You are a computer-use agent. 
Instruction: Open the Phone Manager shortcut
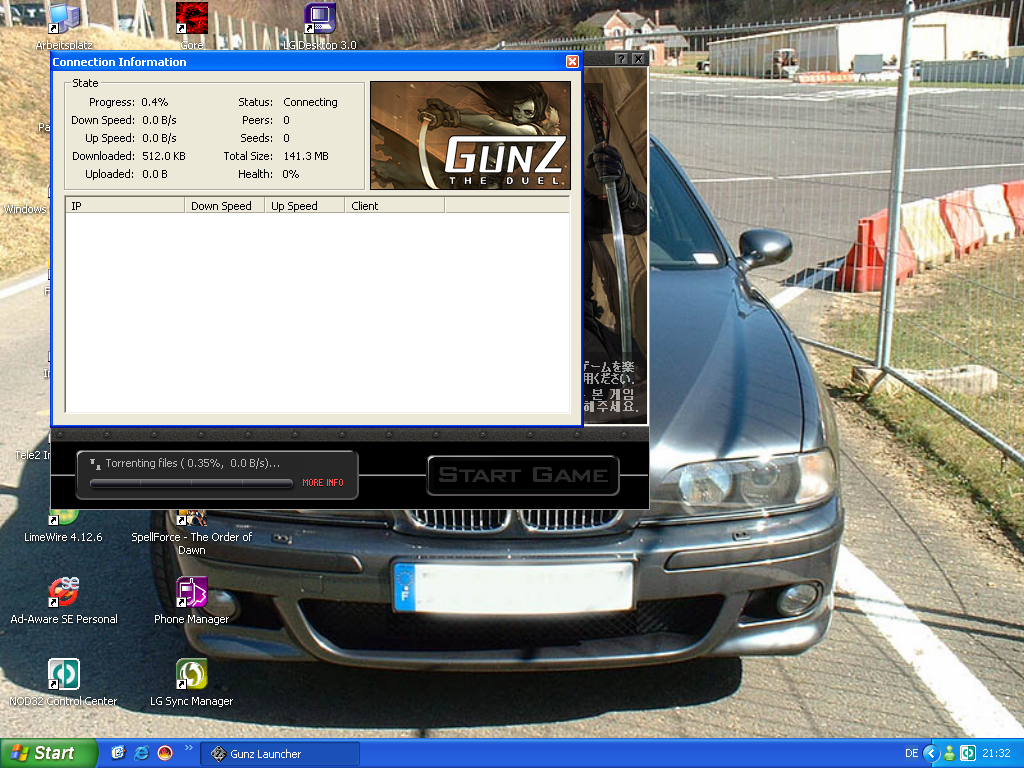point(191,592)
